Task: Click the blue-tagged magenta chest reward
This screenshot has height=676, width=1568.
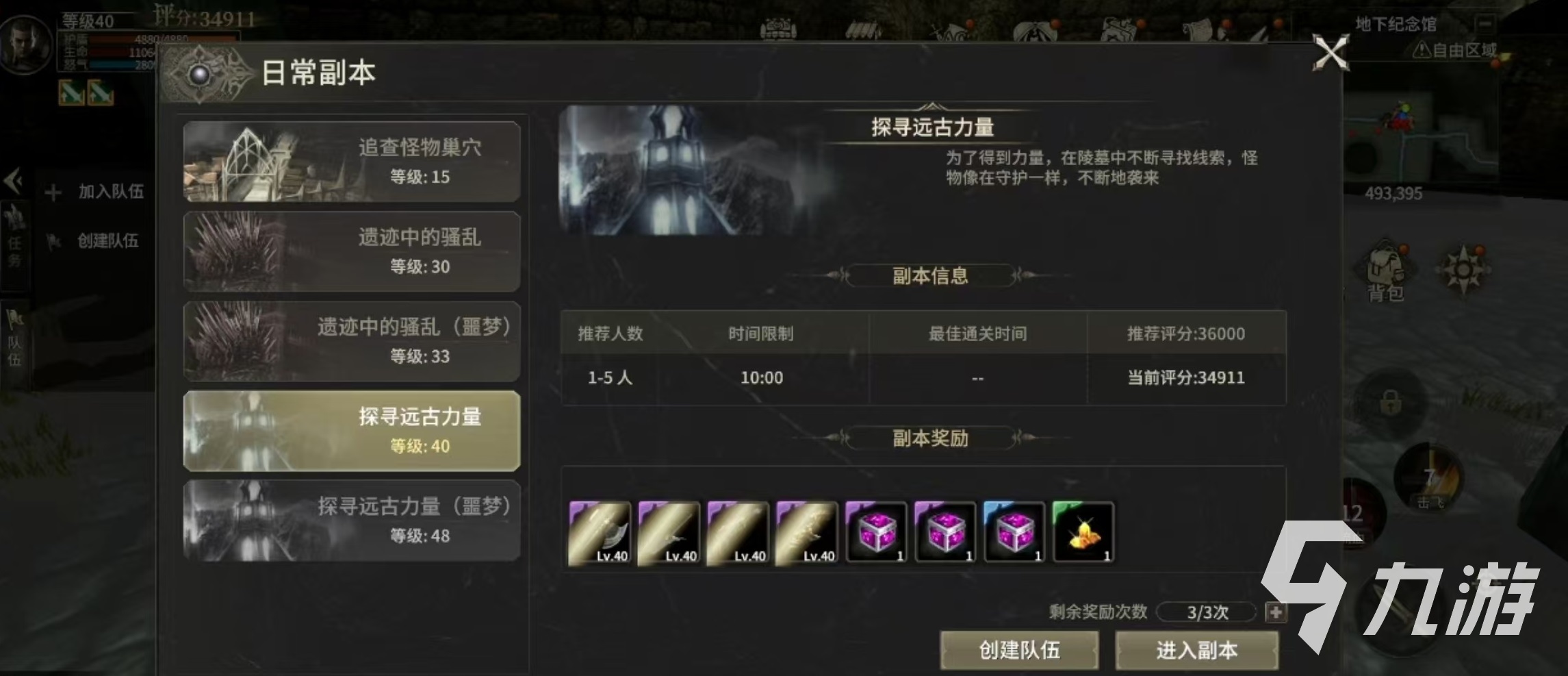Action: [x=1014, y=533]
